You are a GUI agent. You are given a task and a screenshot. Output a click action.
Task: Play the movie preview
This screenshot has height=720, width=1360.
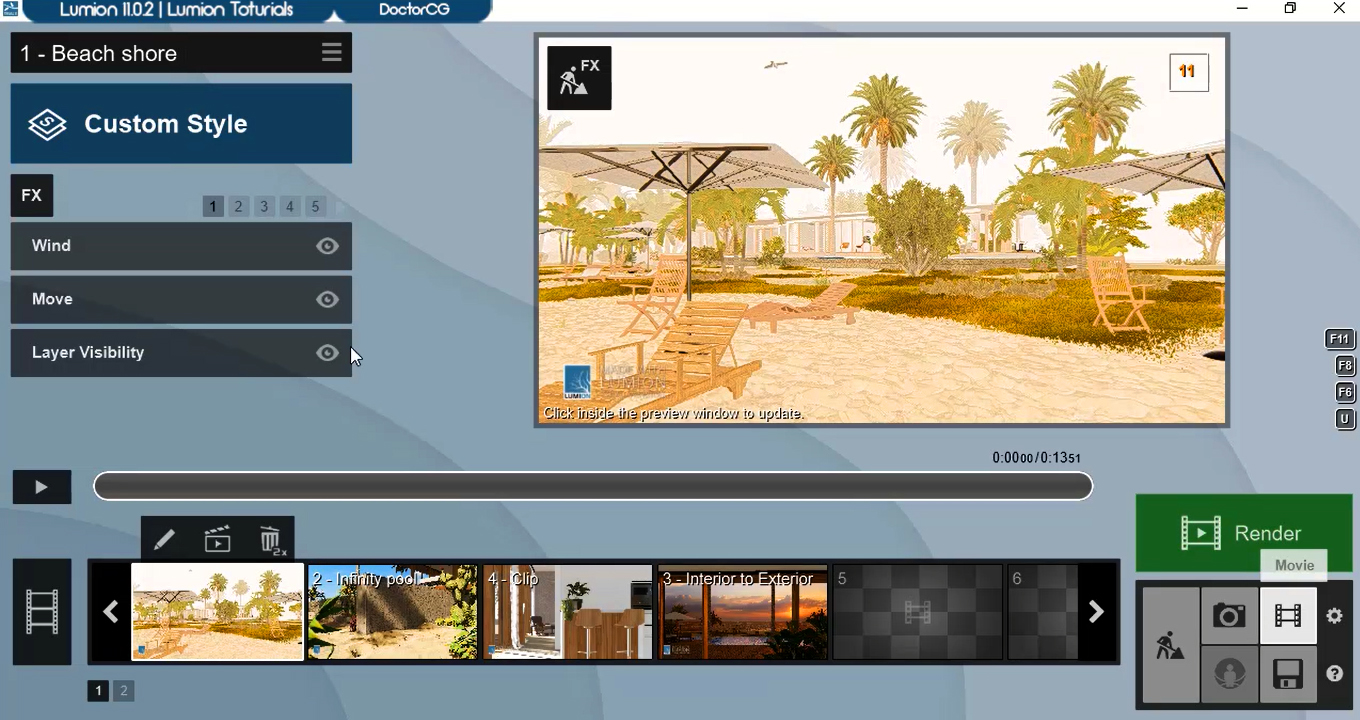click(x=42, y=487)
